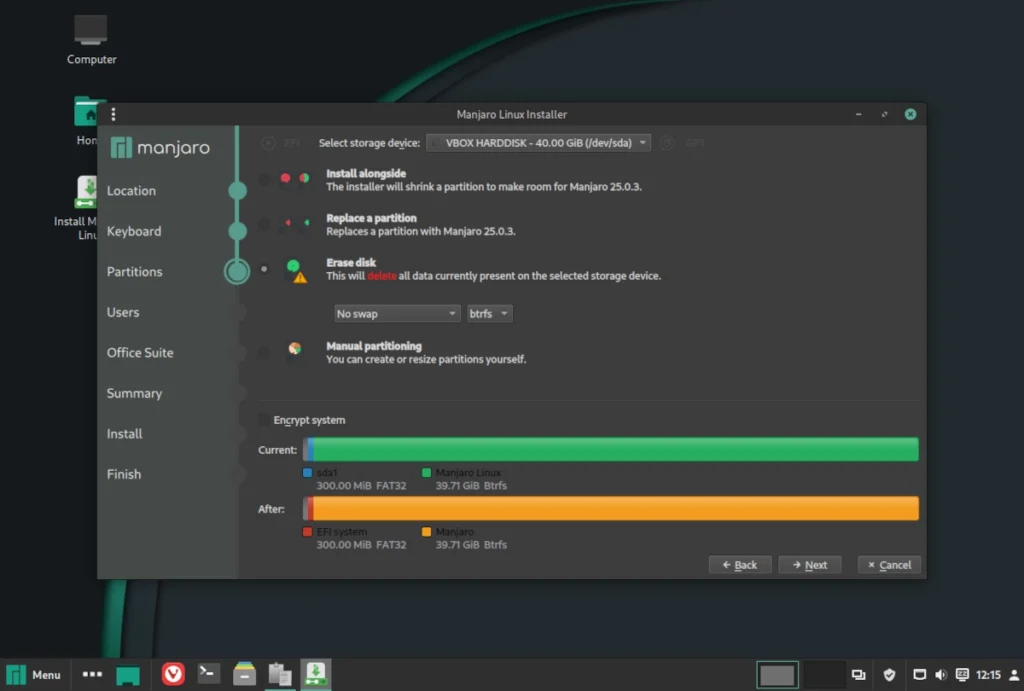Open the user account tray icon

tap(1014, 675)
